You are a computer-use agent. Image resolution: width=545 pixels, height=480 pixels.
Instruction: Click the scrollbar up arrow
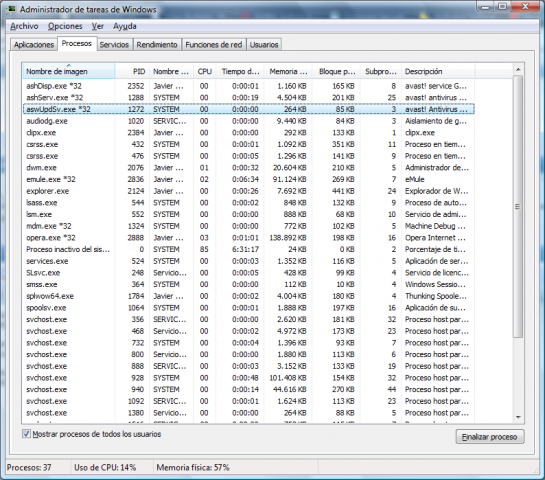pyautogui.click(x=518, y=70)
